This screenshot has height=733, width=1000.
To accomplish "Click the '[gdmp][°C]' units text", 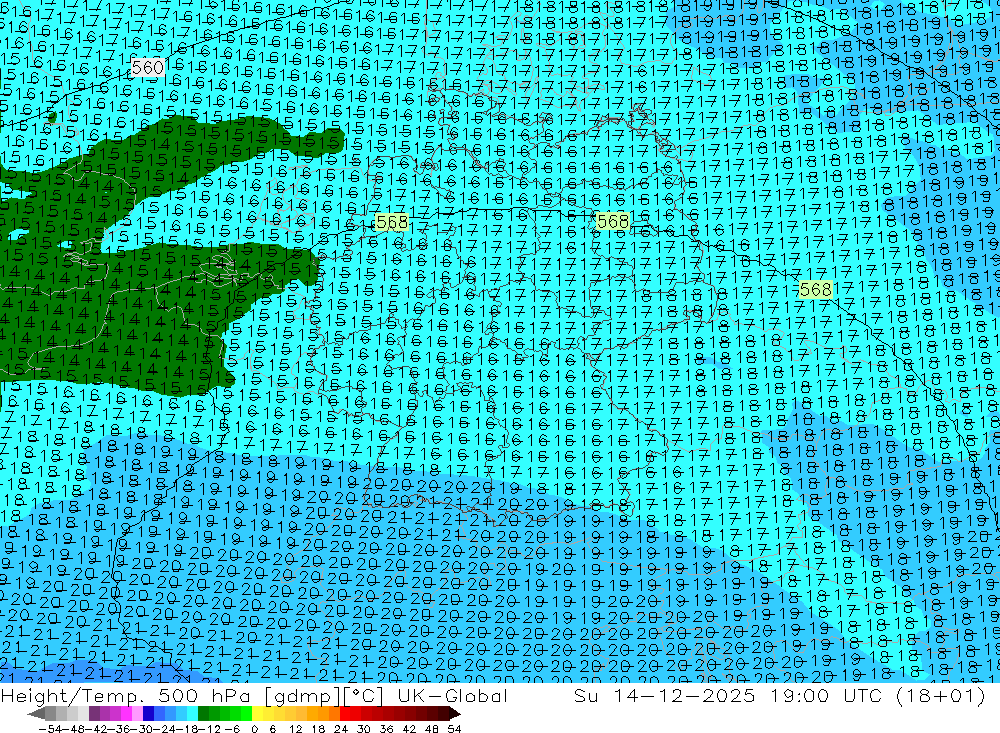I will coord(325,695).
